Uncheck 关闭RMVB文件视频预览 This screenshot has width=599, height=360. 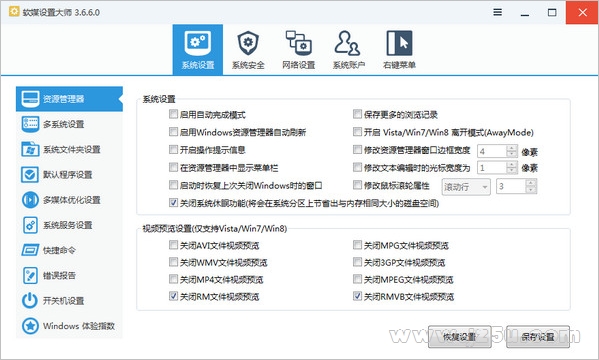coord(357,296)
